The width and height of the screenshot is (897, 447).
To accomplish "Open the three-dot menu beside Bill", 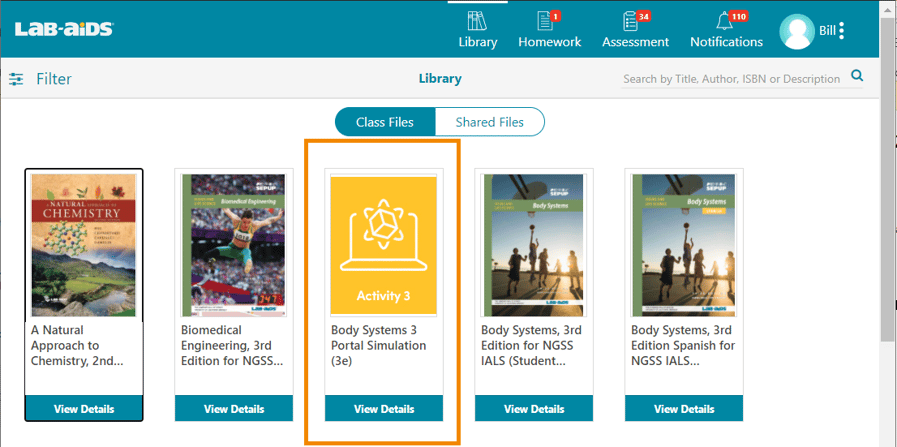I will point(842,31).
